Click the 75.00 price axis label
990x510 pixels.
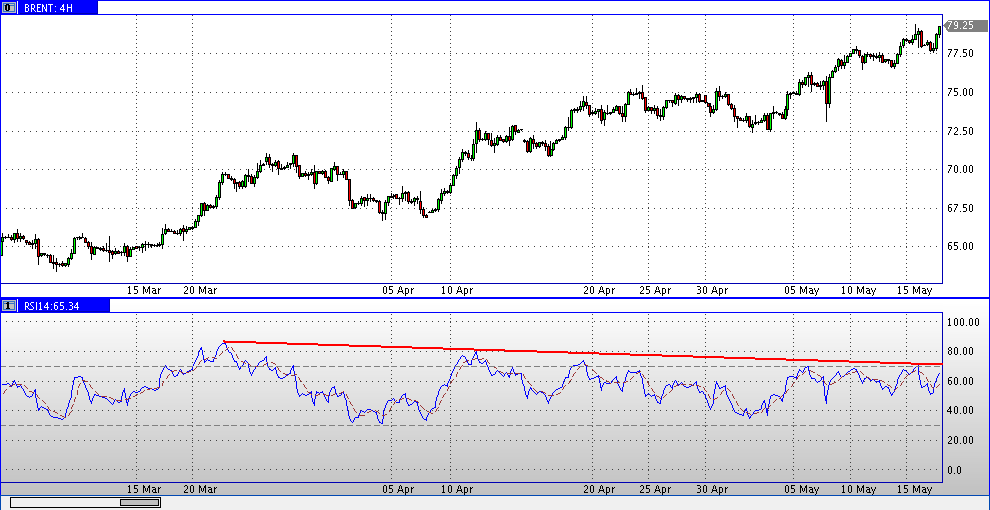pyautogui.click(x=960, y=92)
